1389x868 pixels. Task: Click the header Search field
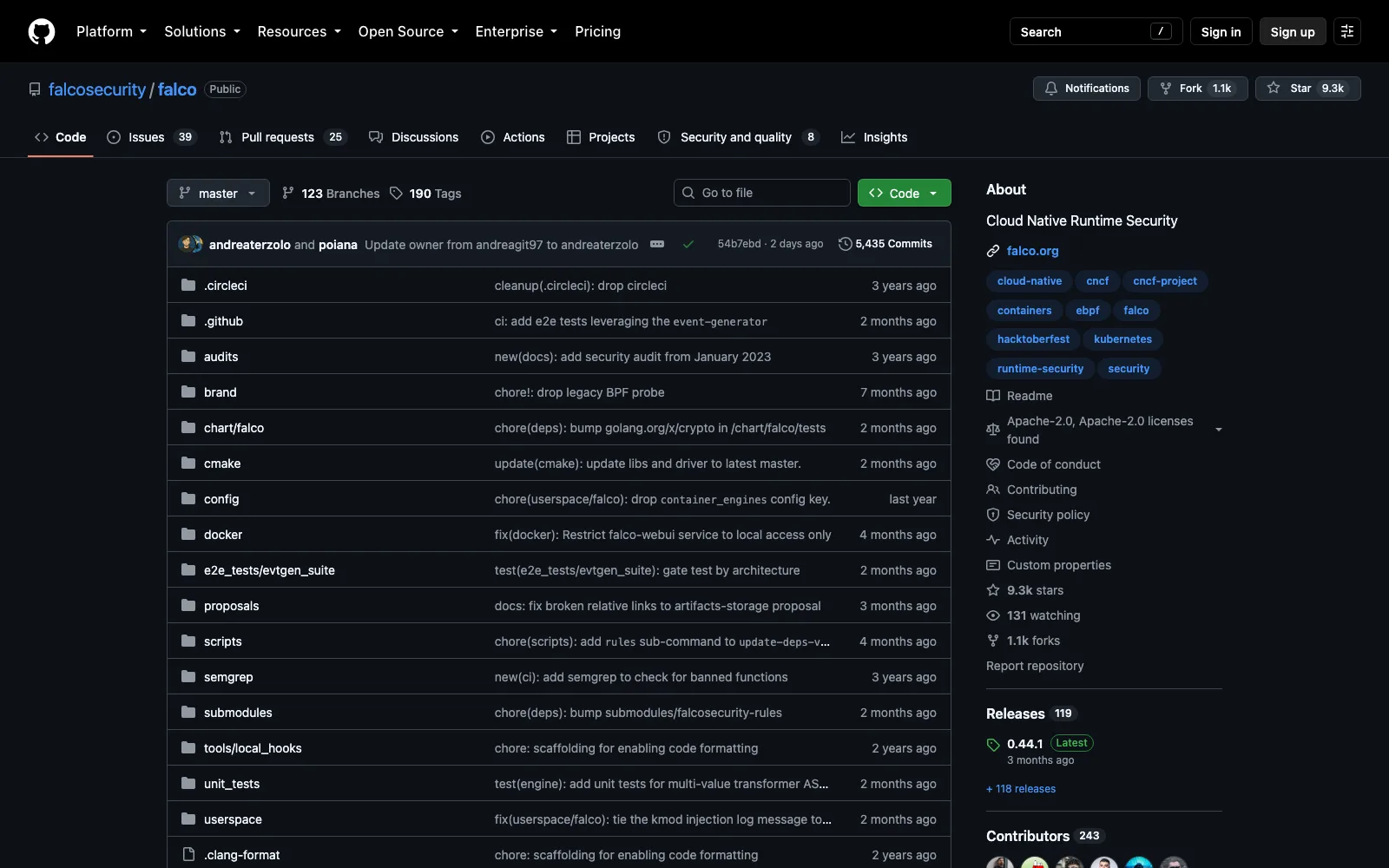(1096, 31)
